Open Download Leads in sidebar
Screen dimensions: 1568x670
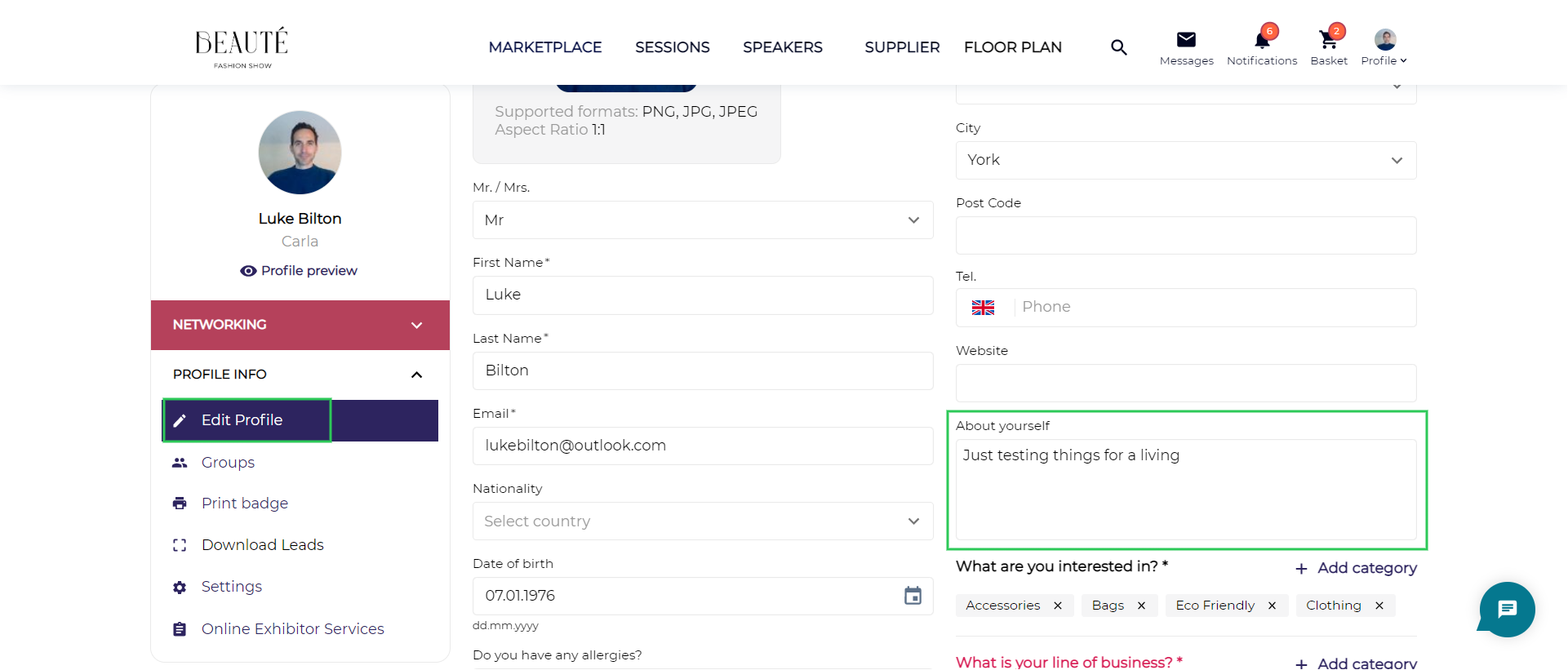click(262, 545)
